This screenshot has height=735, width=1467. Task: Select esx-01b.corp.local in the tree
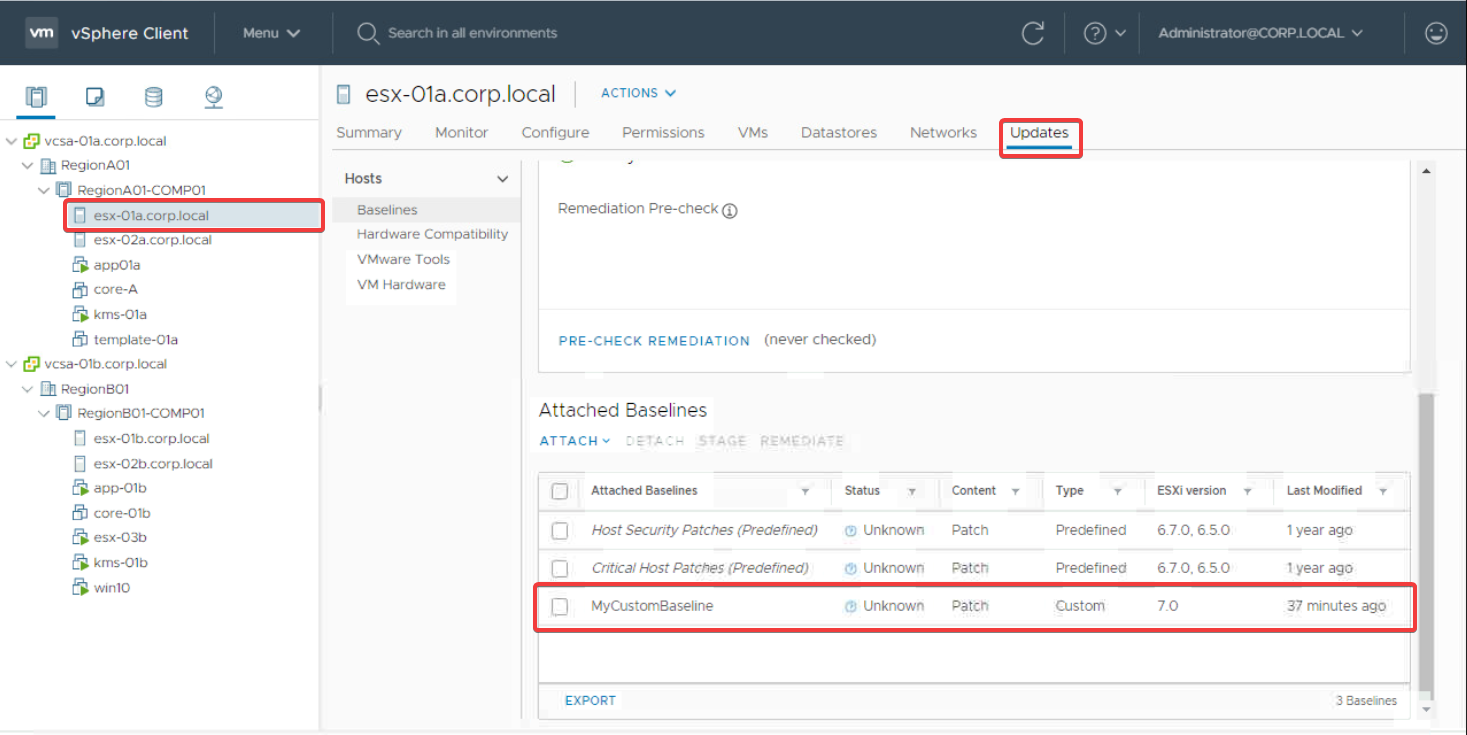pyautogui.click(x=151, y=439)
